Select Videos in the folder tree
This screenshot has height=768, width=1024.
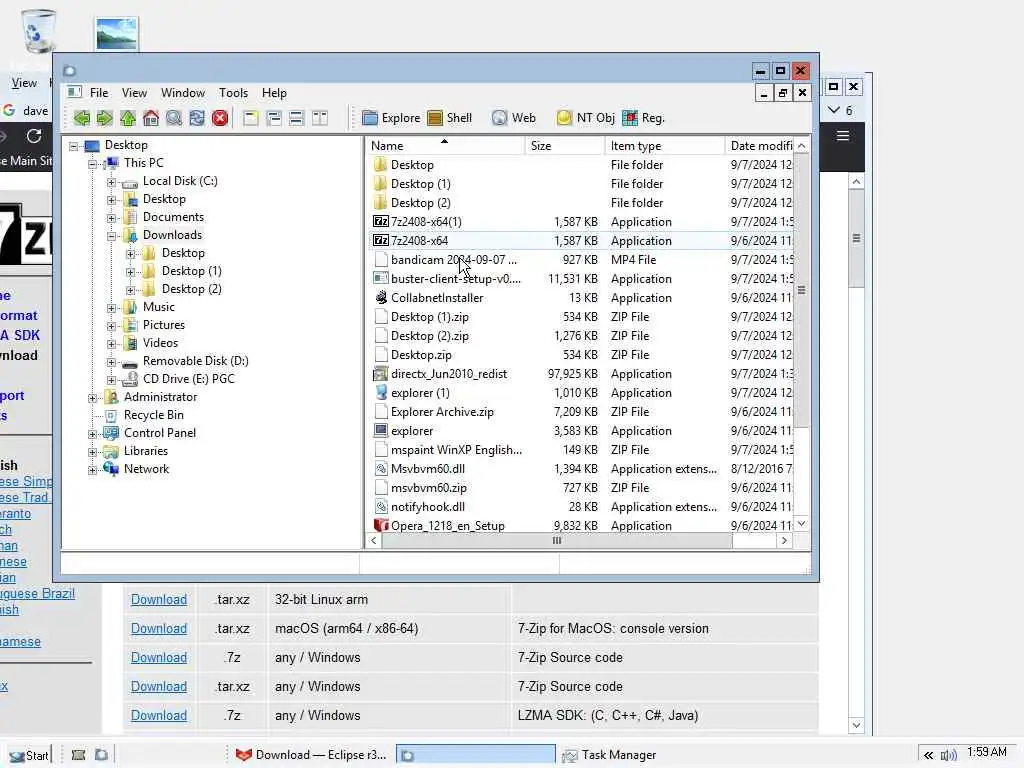click(x=160, y=343)
